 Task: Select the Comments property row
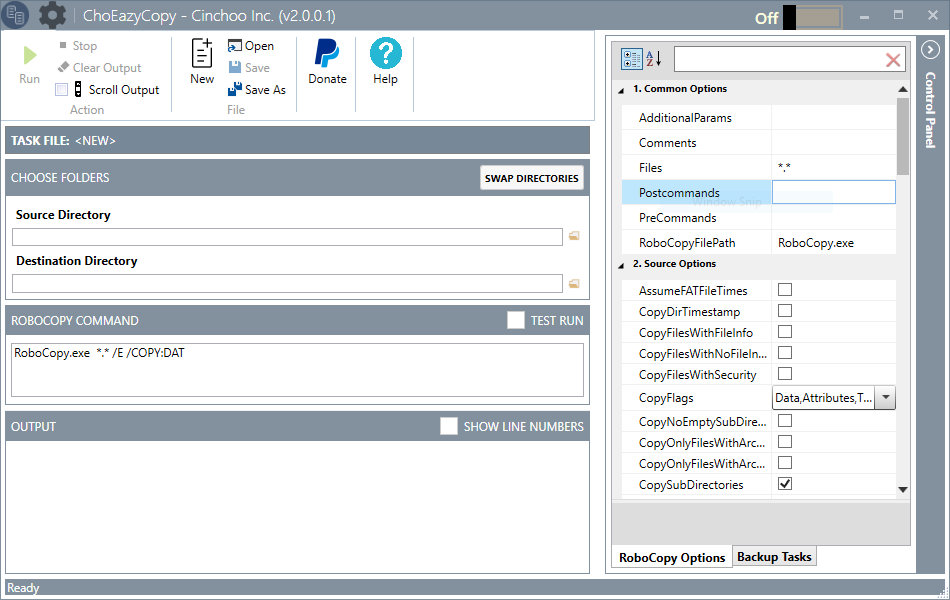(x=759, y=142)
